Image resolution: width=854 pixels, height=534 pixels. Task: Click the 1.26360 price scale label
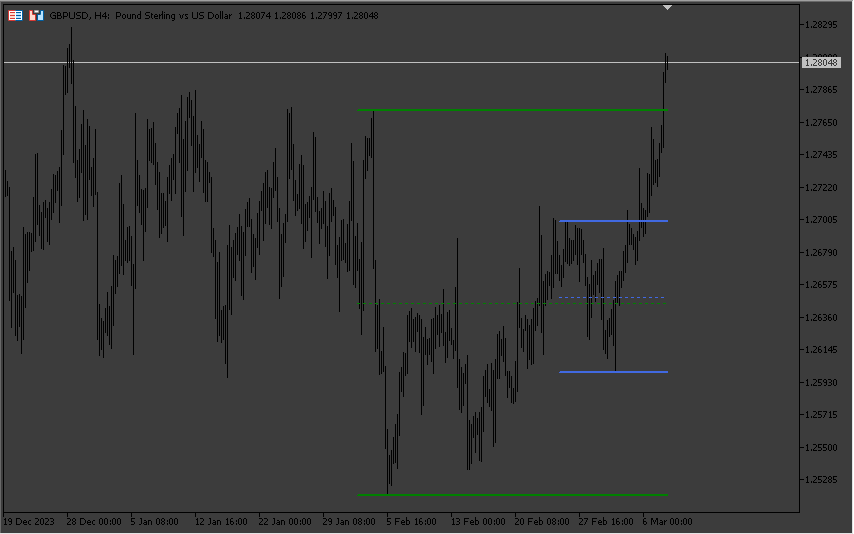click(x=821, y=317)
